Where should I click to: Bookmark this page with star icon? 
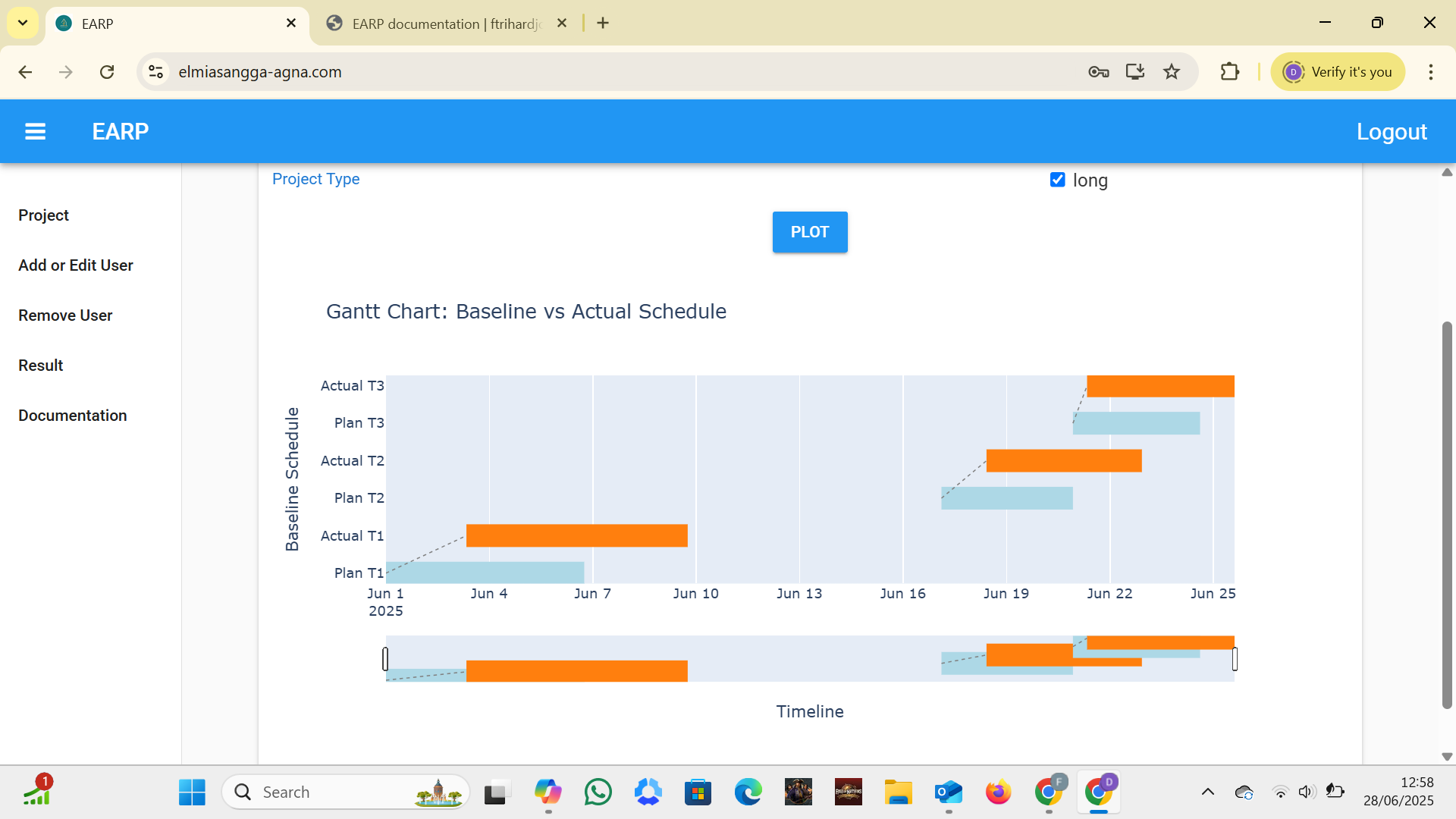1172,72
